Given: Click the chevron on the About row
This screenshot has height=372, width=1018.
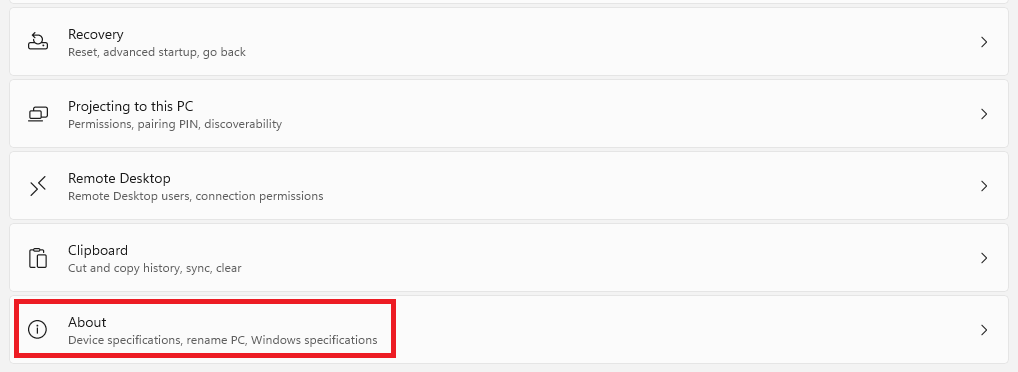Looking at the screenshot, I should [x=984, y=330].
